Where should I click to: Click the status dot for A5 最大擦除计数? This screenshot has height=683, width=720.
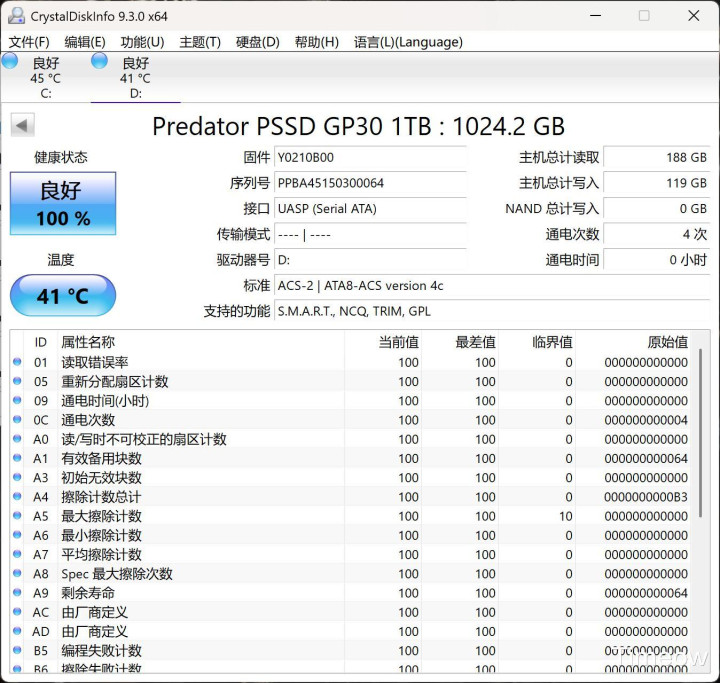pyautogui.click(x=17, y=516)
